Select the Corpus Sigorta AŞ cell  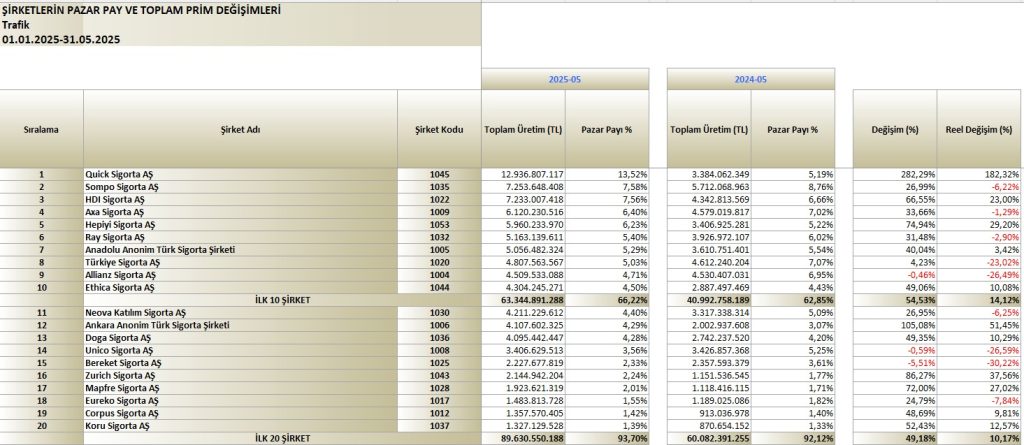pos(240,413)
